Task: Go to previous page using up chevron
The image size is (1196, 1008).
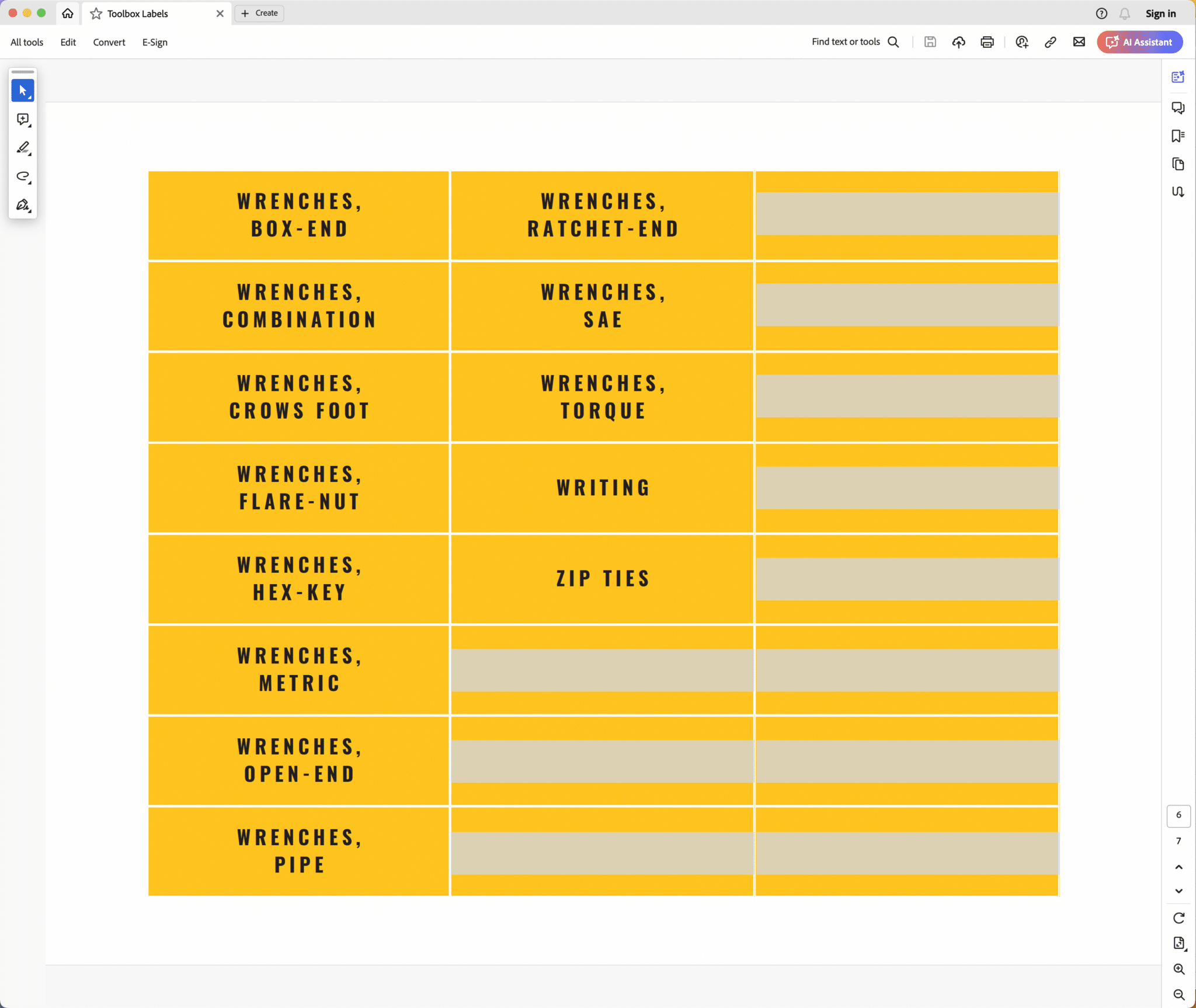Action: point(1178,867)
